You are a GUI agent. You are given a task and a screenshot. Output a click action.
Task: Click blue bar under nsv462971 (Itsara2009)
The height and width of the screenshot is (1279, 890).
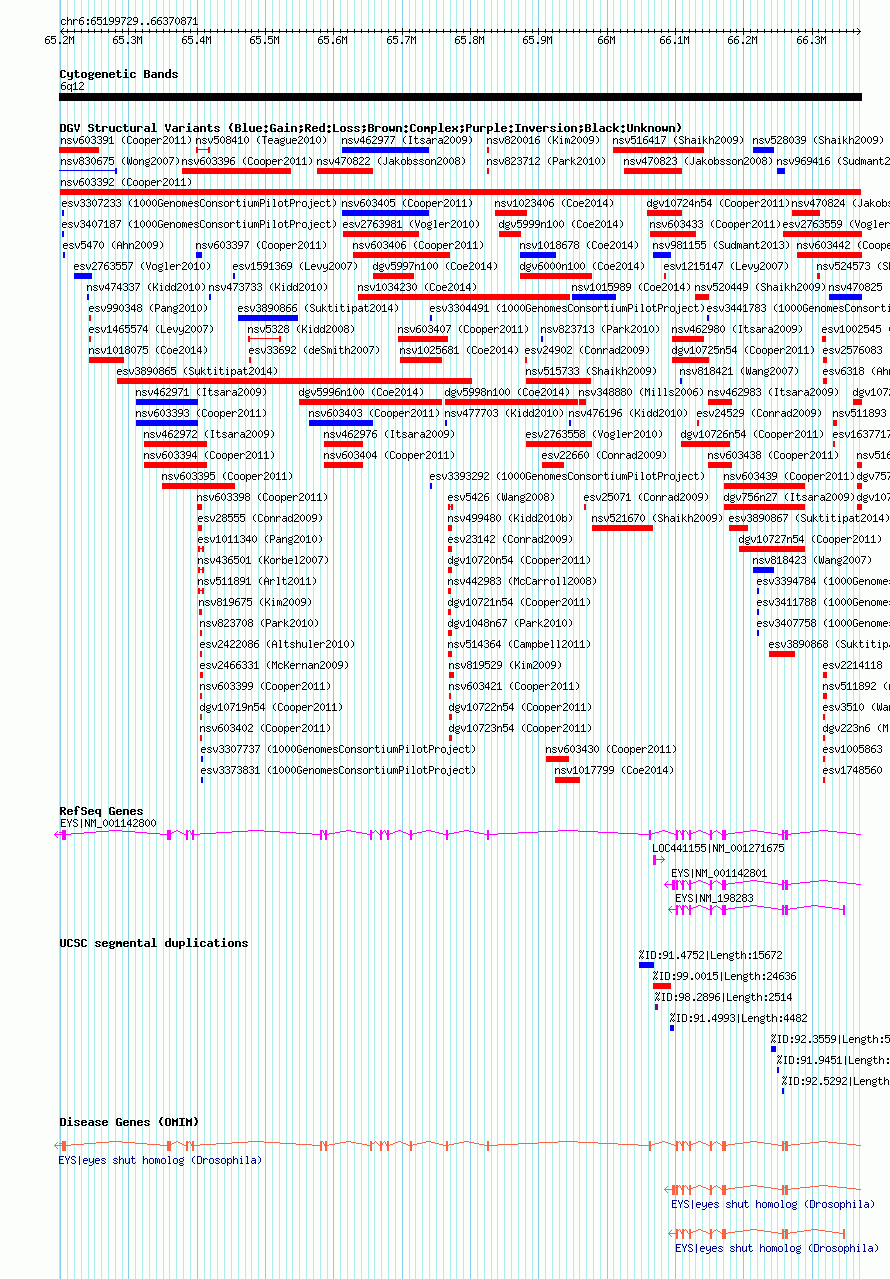tap(167, 402)
